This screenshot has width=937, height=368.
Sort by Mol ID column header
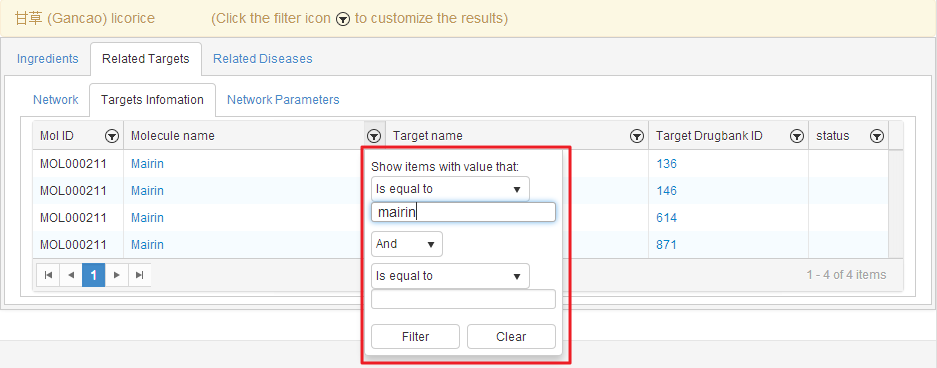click(x=57, y=136)
